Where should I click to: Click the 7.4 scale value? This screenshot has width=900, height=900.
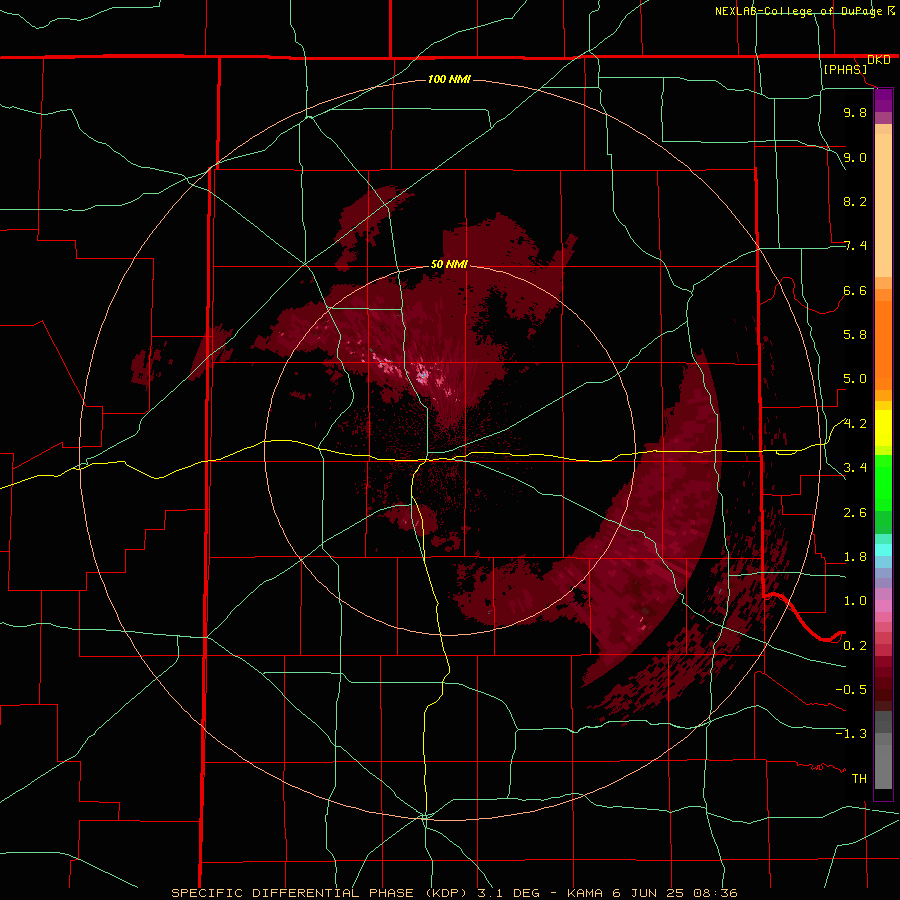tap(855, 246)
